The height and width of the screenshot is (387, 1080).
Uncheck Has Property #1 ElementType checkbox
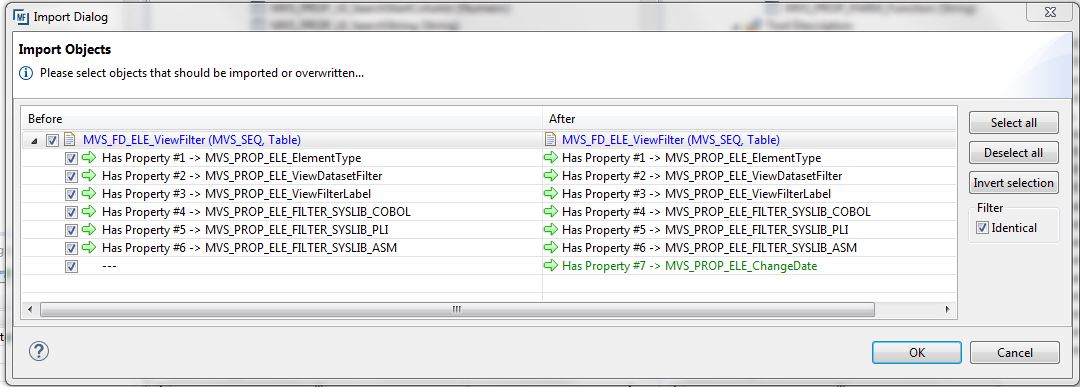(x=71, y=158)
